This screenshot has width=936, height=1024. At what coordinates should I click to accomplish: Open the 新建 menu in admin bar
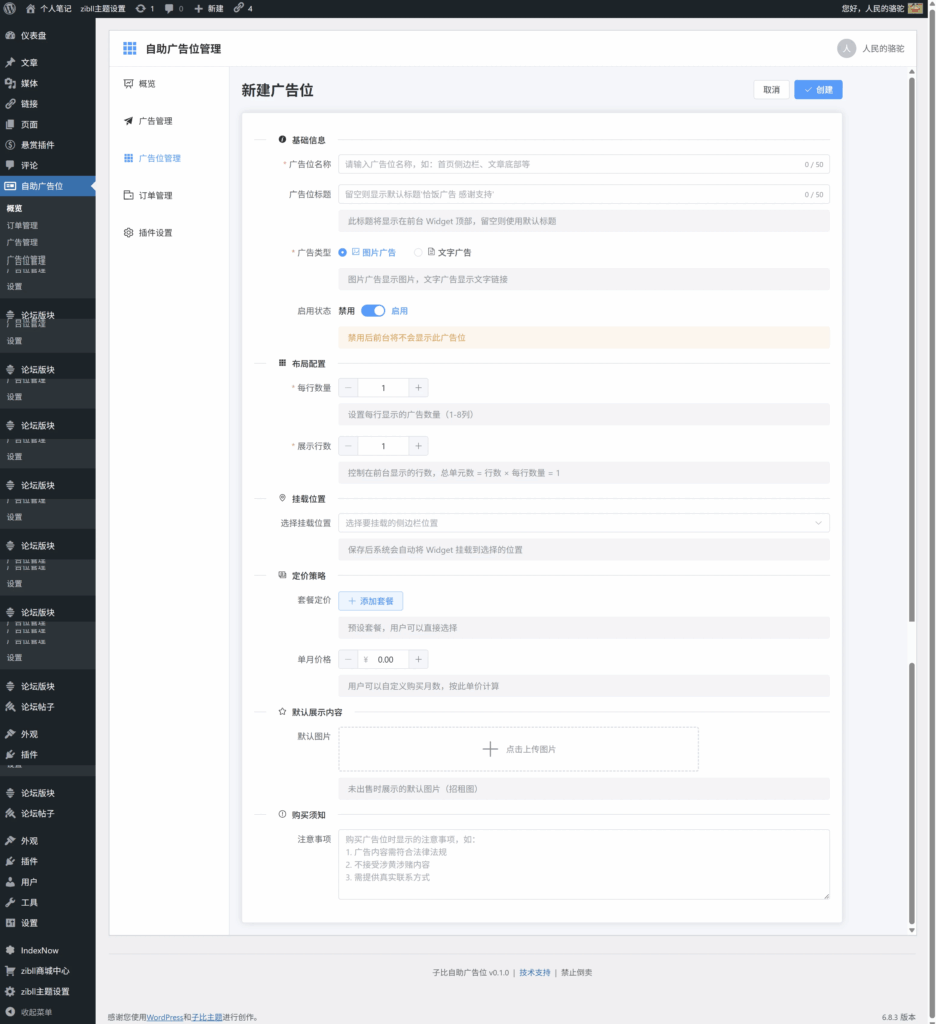point(208,8)
